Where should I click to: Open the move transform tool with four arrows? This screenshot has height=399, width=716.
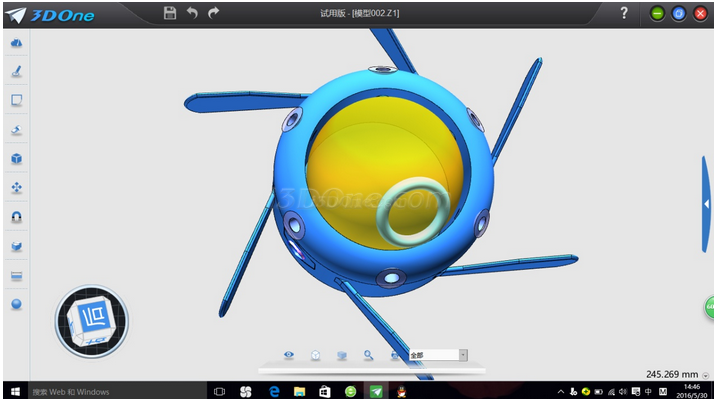[16, 188]
